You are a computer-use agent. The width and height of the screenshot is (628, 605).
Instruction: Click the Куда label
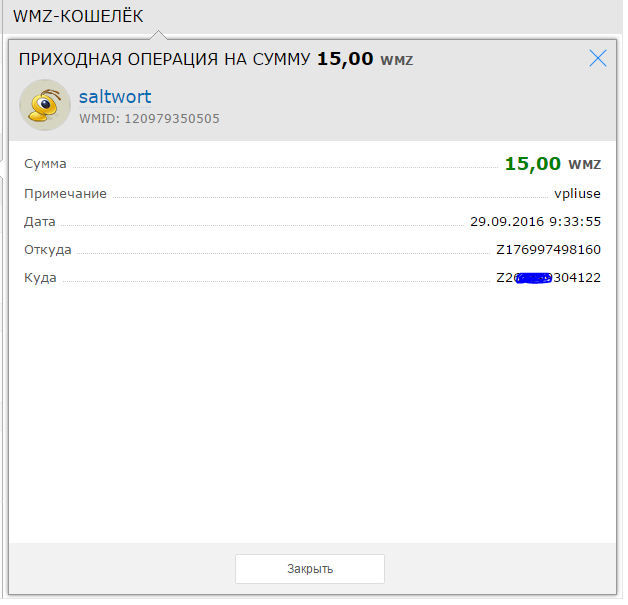[x=40, y=278]
